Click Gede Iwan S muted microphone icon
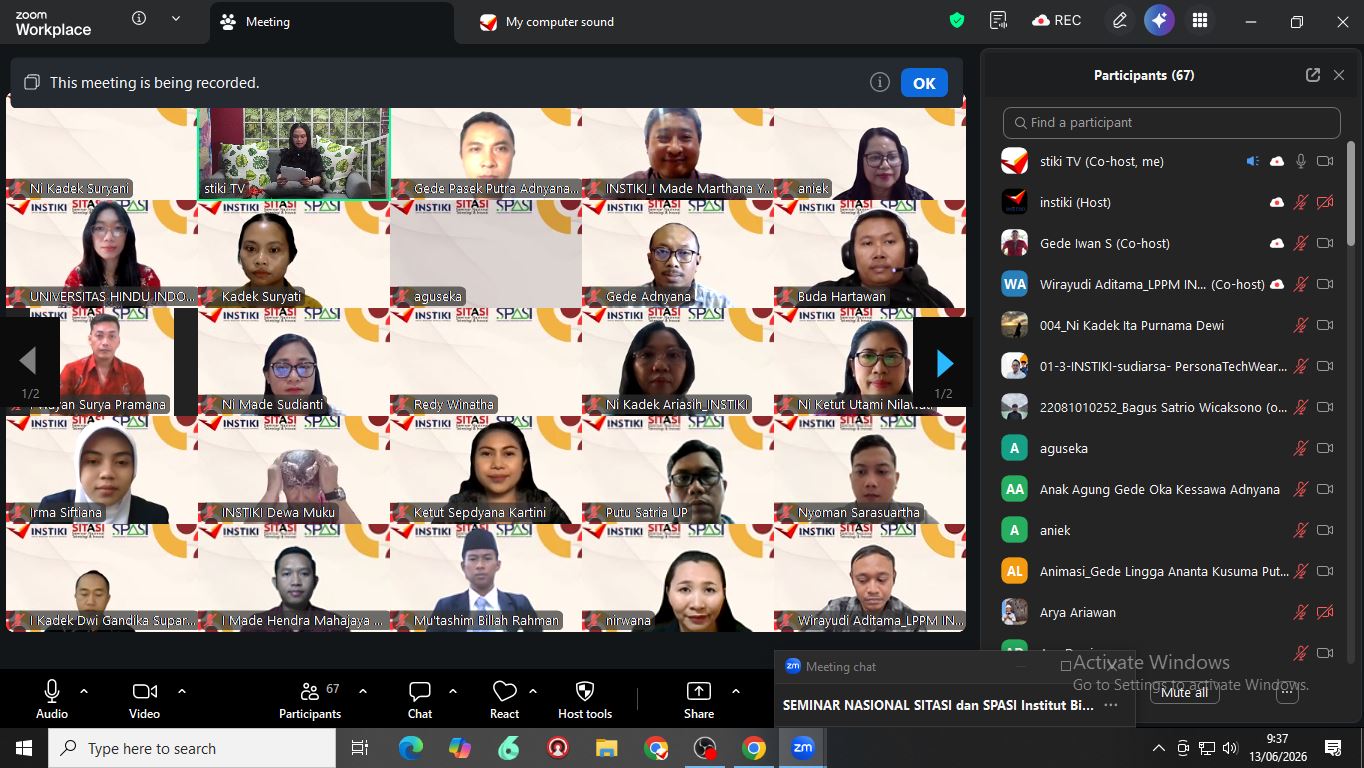 tap(1301, 243)
